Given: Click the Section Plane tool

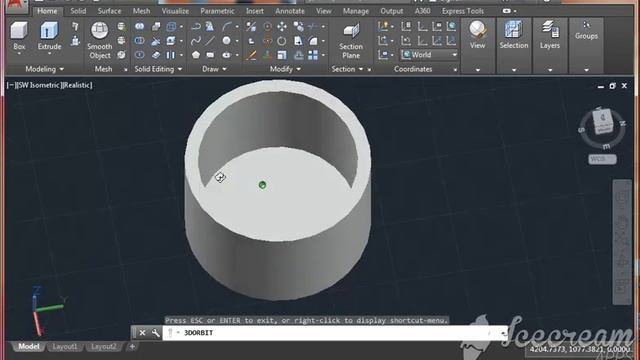Looking at the screenshot, I should click(x=351, y=41).
